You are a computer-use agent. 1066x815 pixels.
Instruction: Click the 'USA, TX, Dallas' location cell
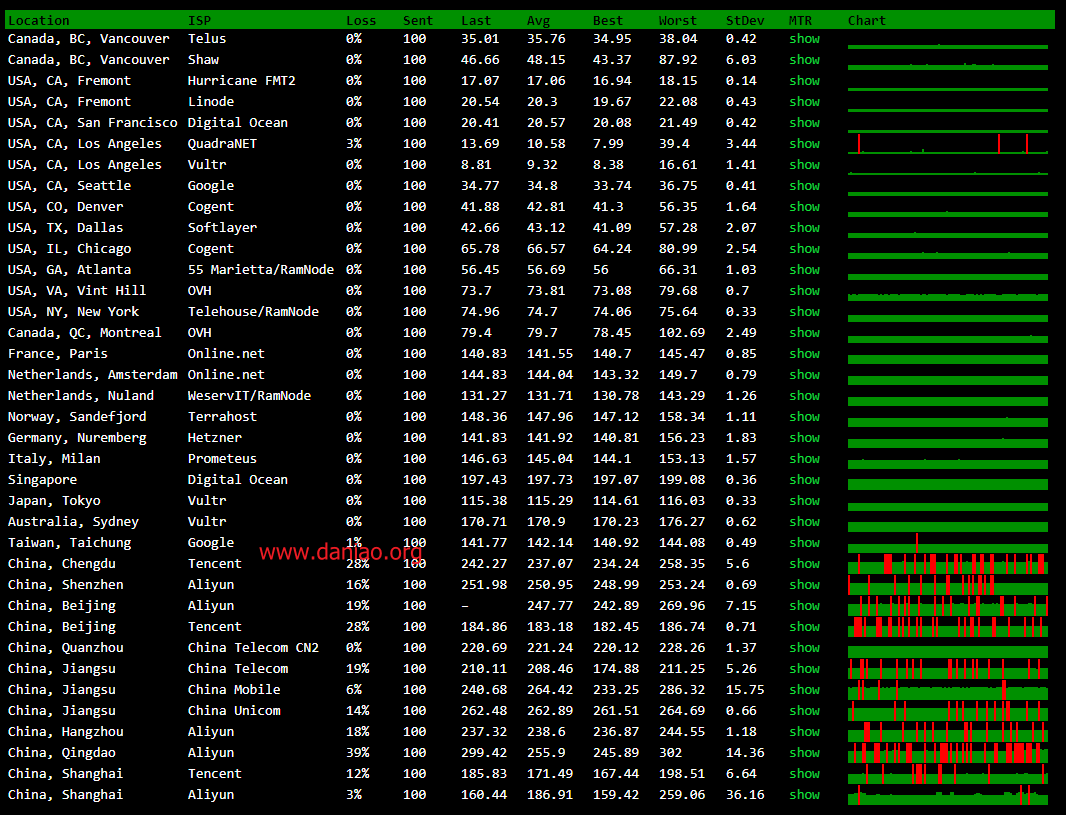coord(65,228)
